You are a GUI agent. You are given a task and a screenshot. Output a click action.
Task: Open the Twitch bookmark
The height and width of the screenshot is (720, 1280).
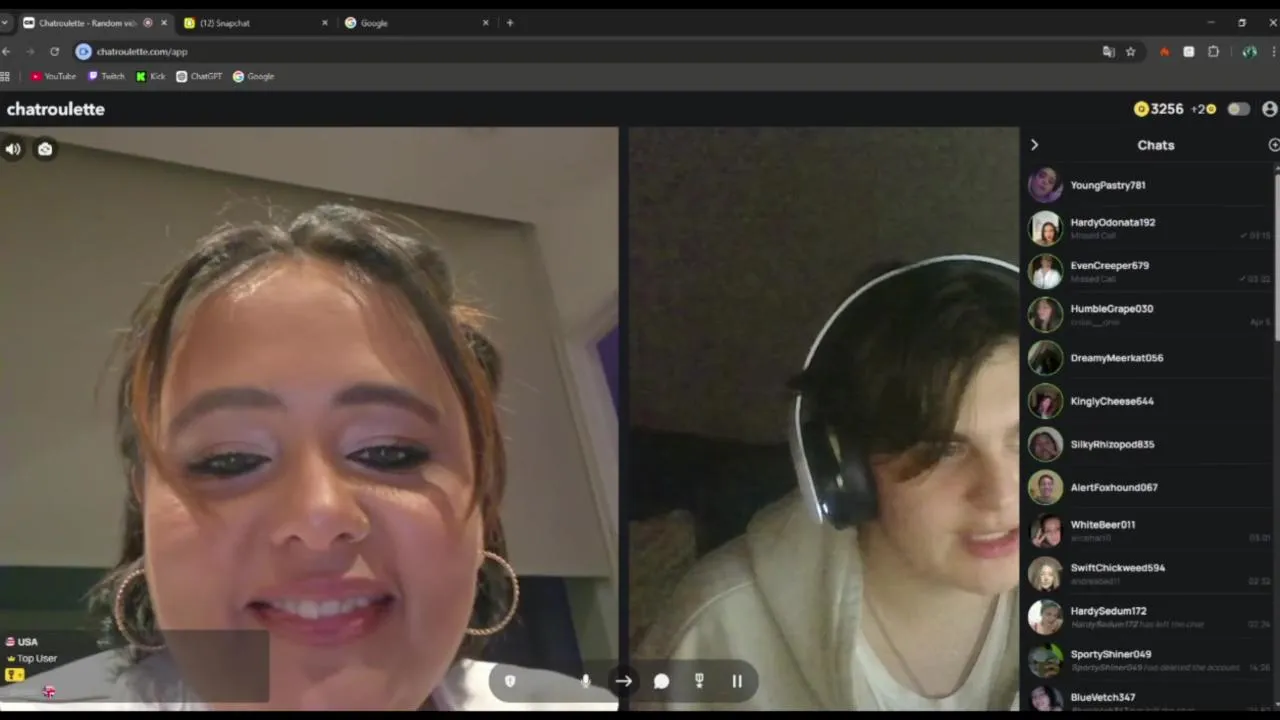106,76
